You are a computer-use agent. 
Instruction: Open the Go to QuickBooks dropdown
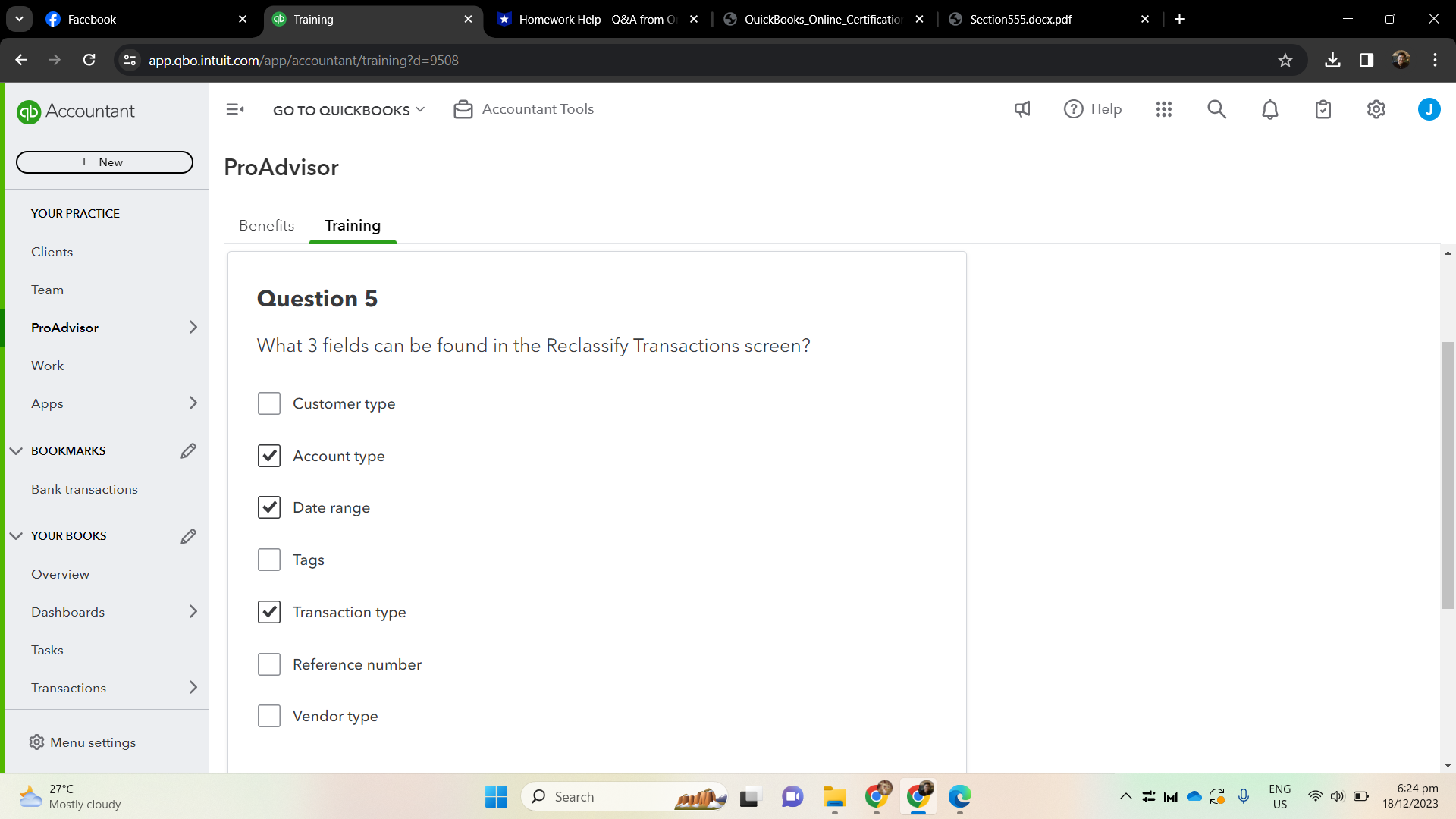click(349, 110)
